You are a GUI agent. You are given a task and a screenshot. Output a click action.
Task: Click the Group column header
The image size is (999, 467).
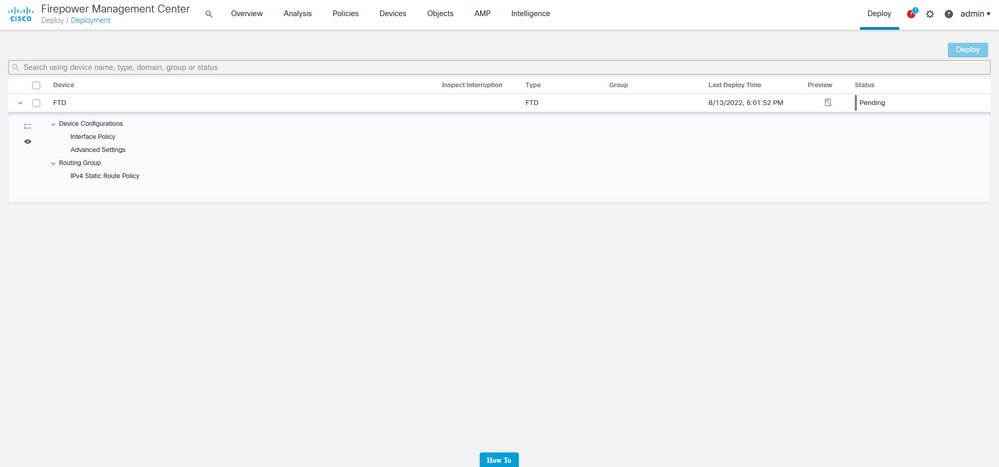[619, 85]
